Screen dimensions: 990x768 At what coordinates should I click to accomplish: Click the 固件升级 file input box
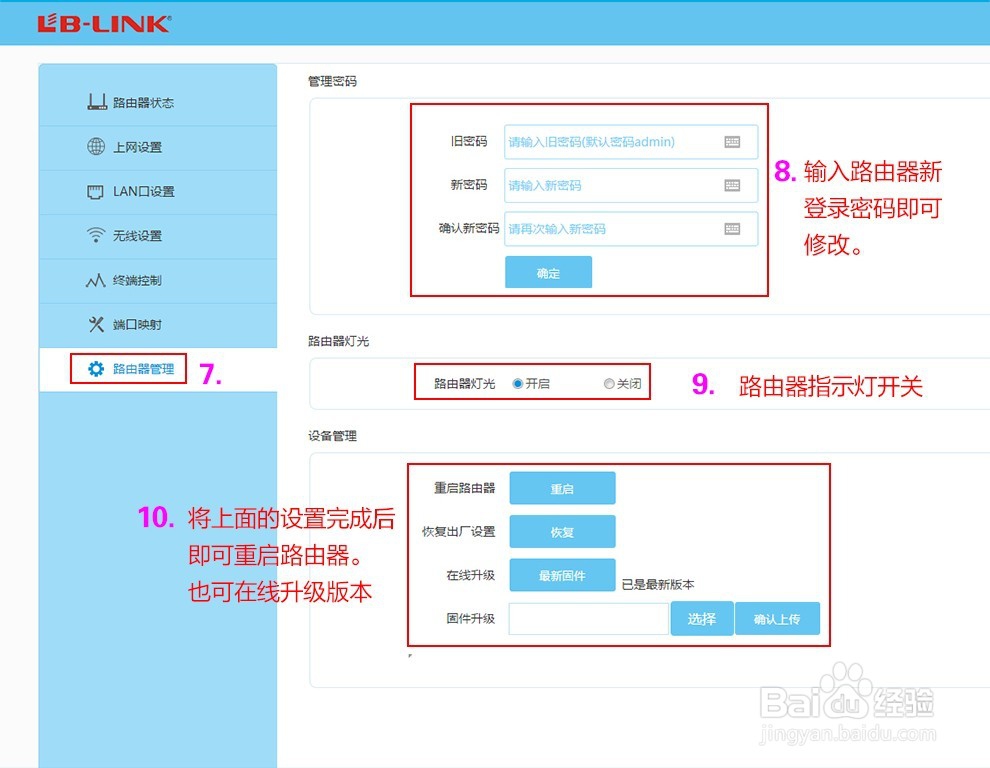point(588,618)
